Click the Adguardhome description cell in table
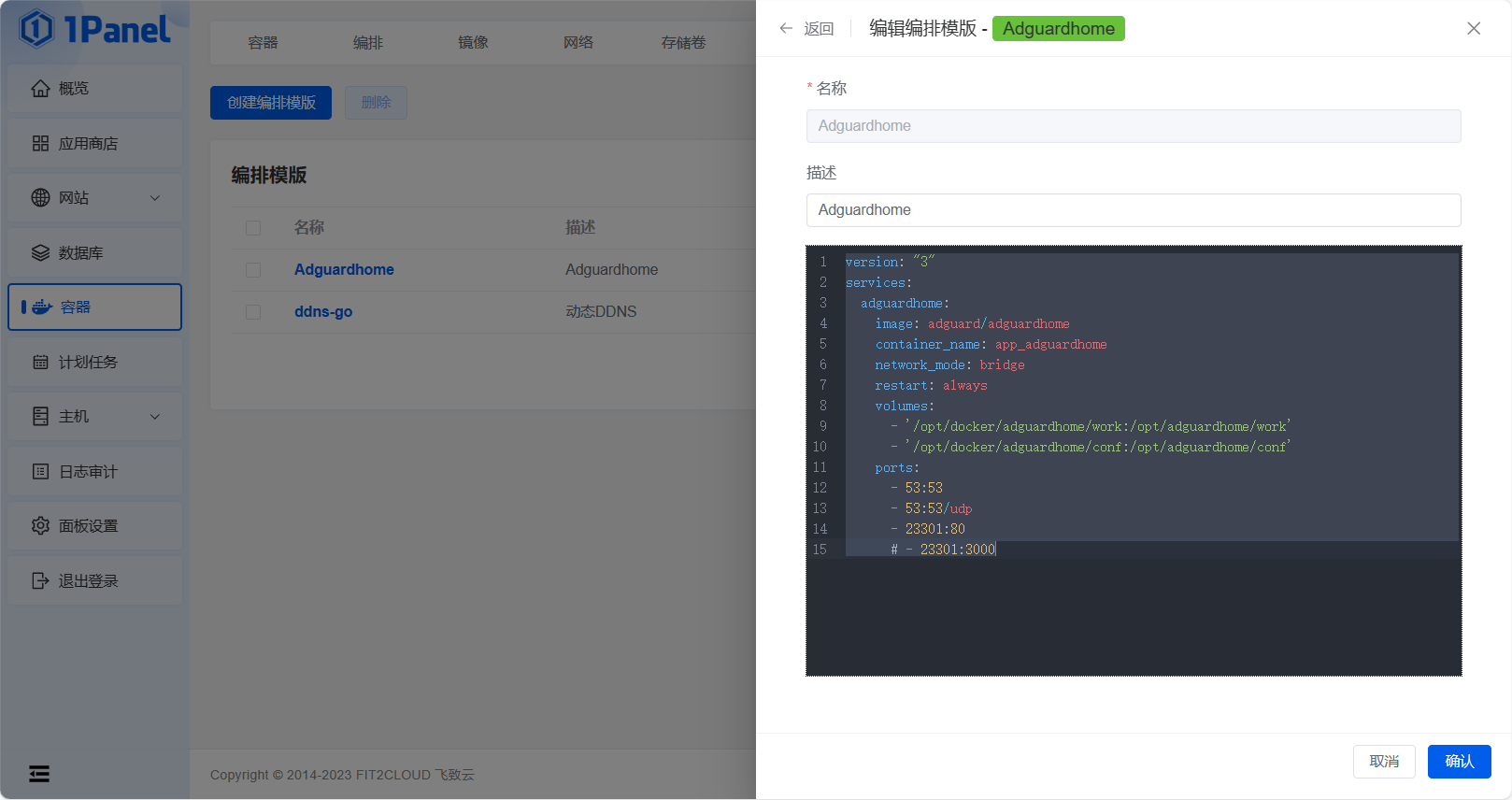Viewport: 1512px width, 800px height. pos(611,270)
